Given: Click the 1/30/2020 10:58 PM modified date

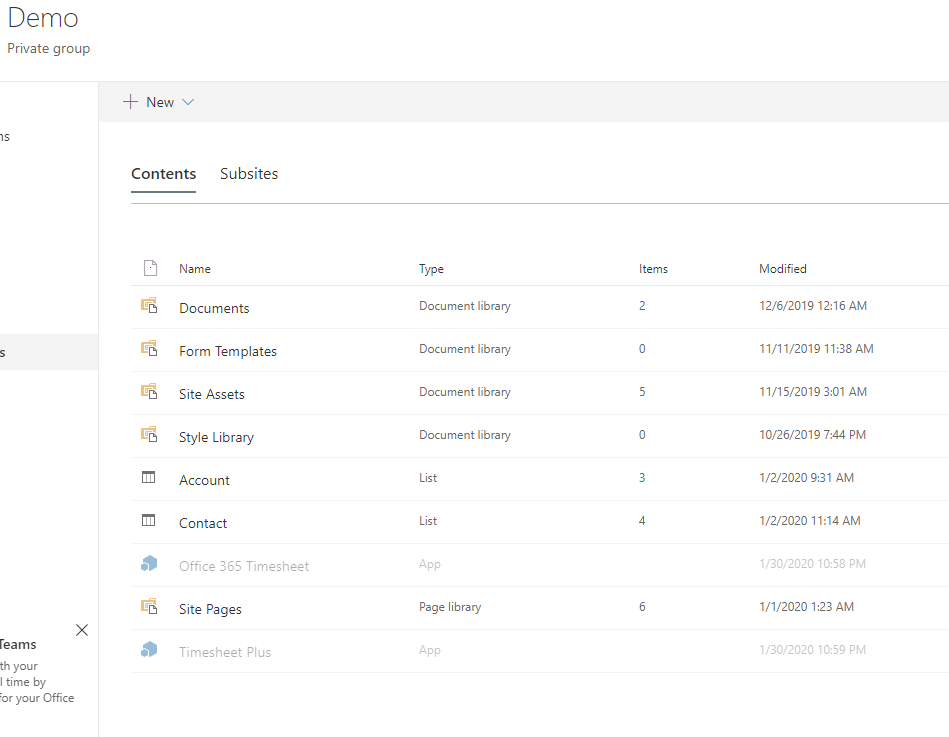Looking at the screenshot, I should [x=812, y=563].
